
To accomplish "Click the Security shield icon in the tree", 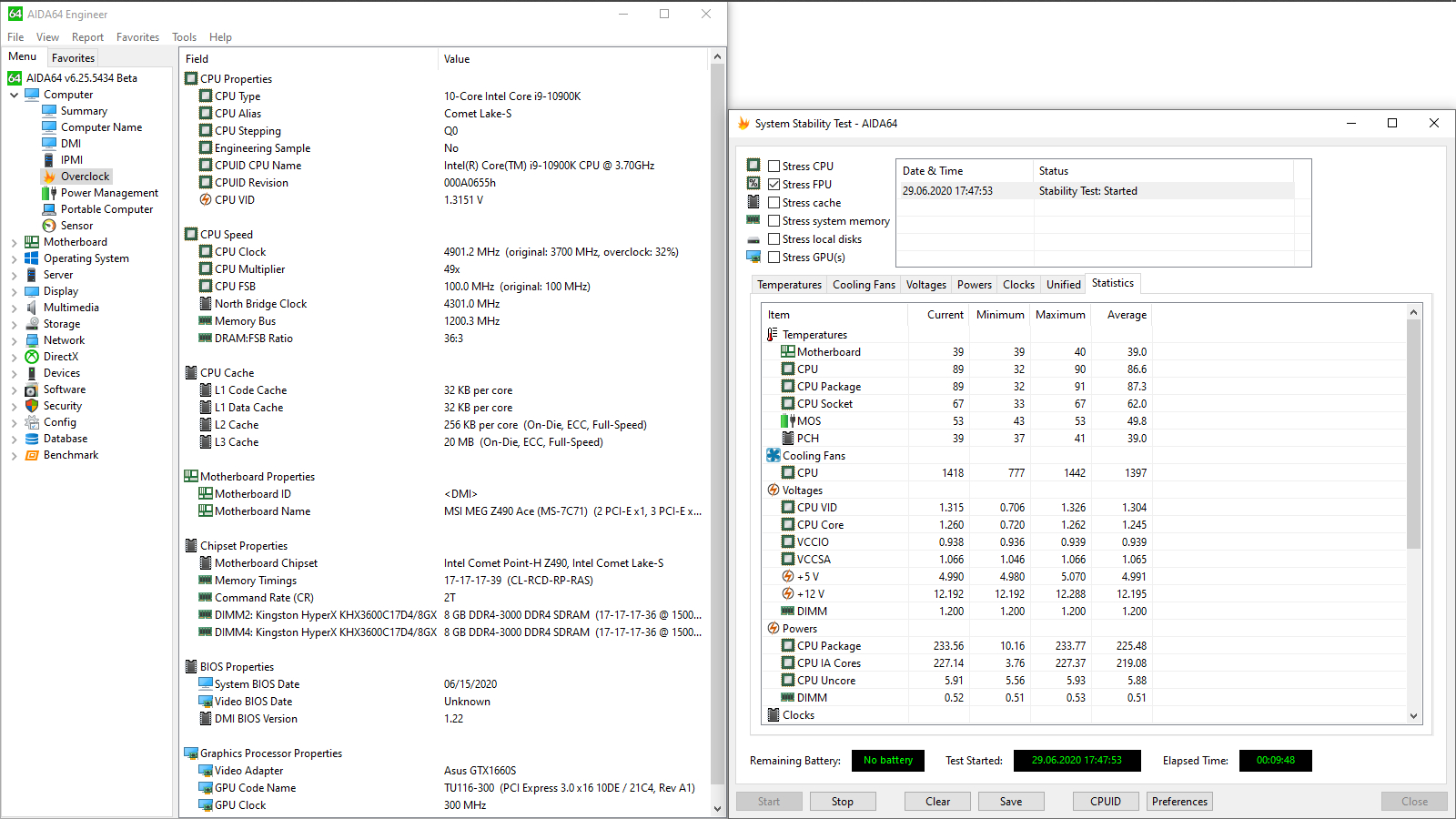I will click(32, 406).
